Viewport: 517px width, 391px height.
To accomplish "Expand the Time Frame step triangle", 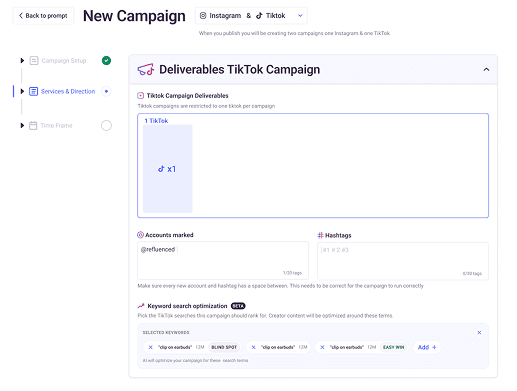I will click(x=22, y=126).
